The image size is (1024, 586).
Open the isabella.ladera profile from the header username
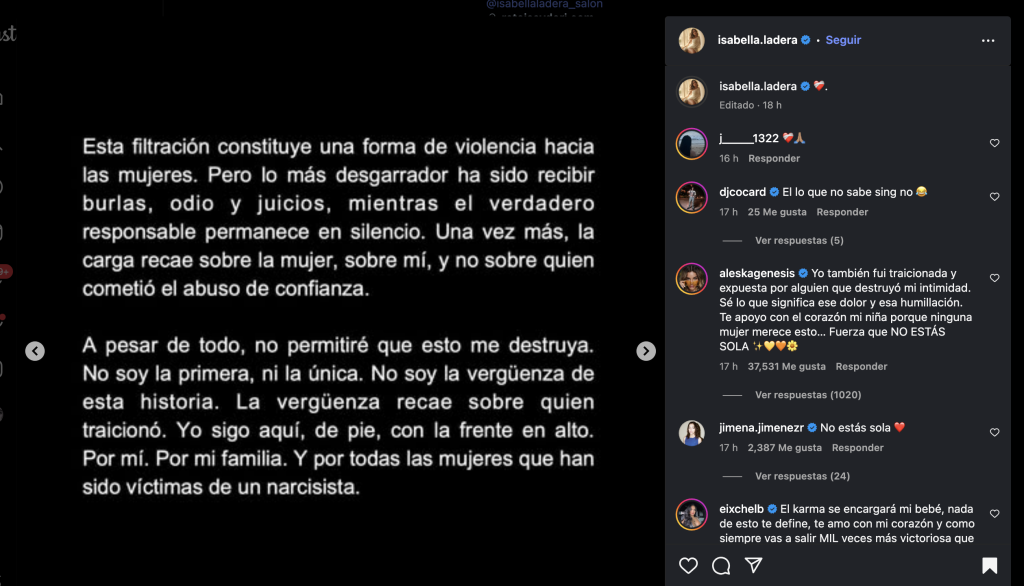point(757,40)
